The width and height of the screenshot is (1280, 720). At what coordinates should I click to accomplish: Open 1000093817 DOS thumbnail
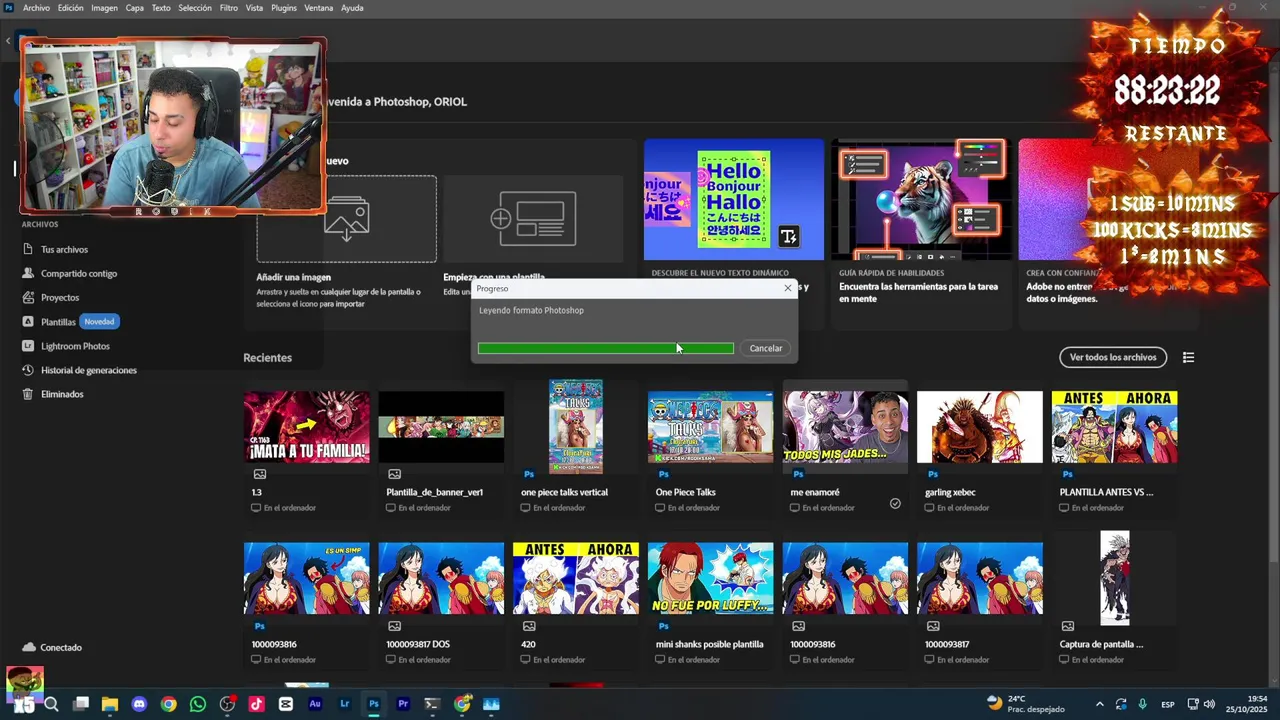coord(441,578)
